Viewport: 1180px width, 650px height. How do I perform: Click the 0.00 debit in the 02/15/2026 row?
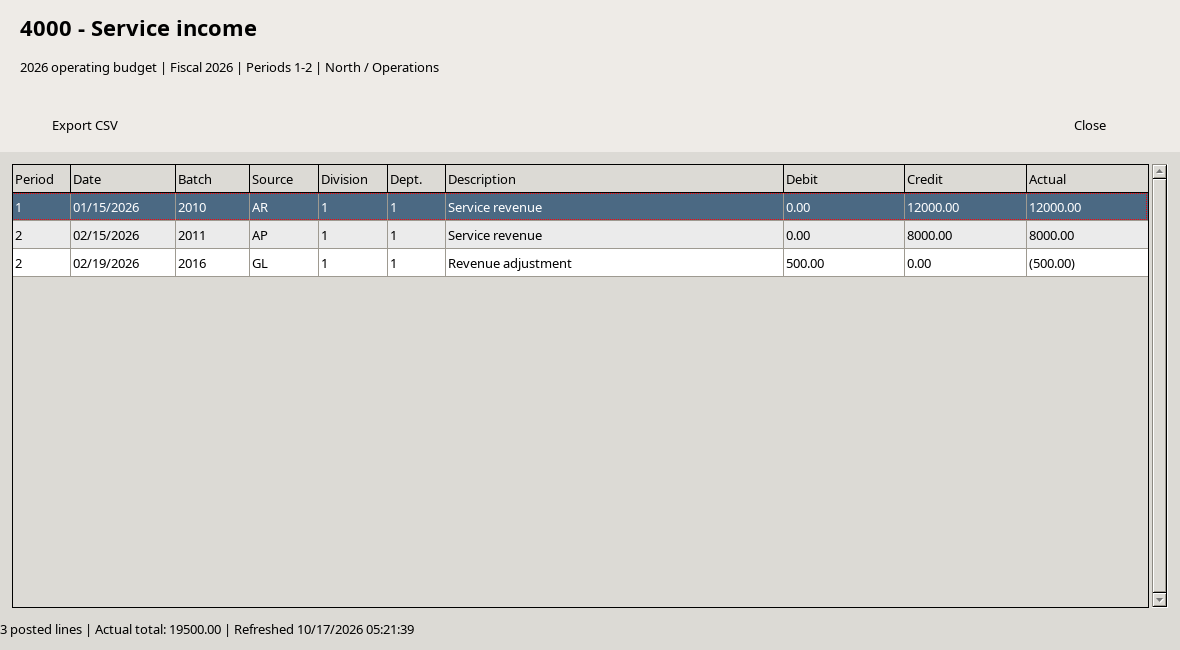coord(844,235)
